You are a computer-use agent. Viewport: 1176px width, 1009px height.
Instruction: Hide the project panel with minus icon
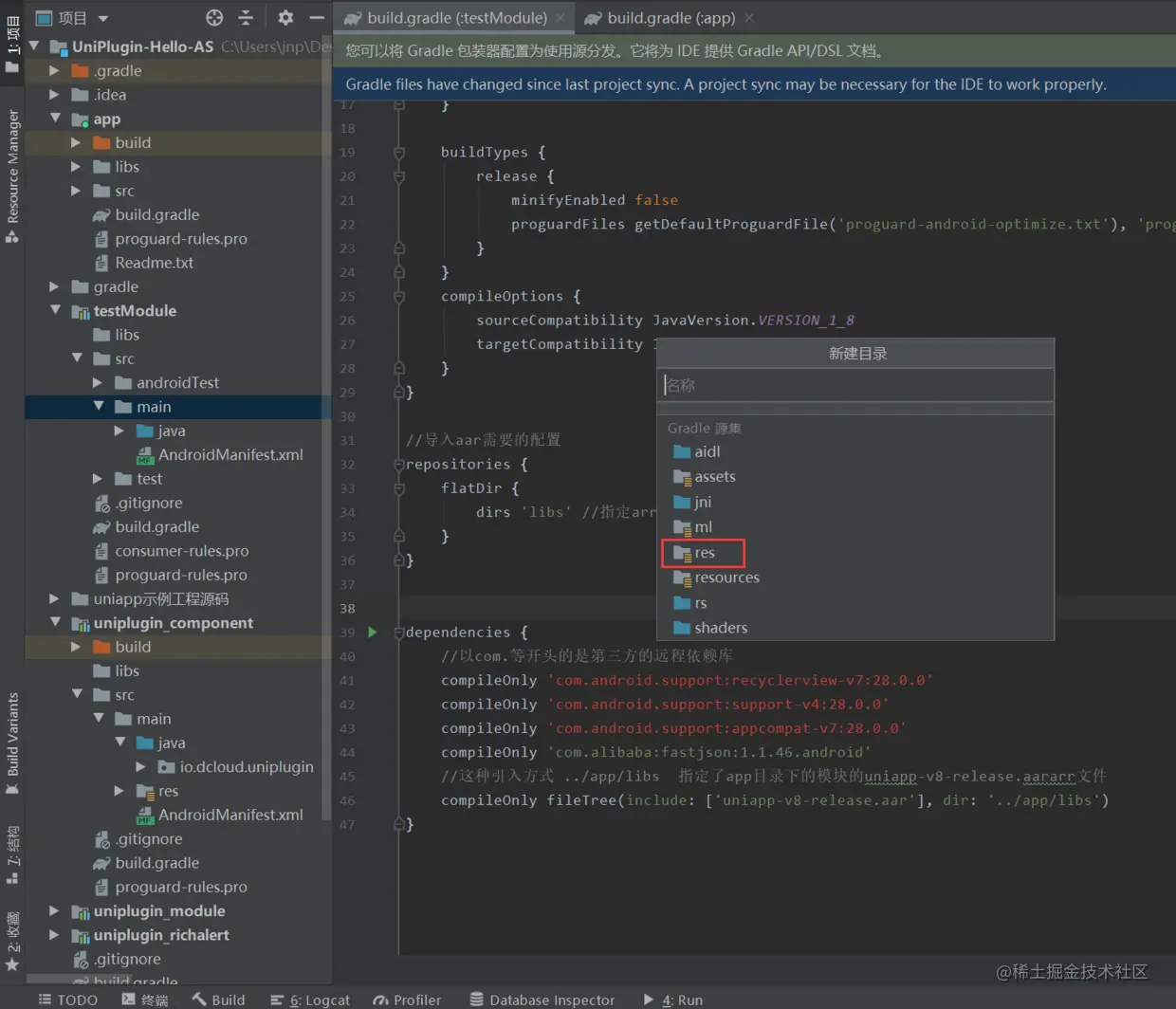[x=317, y=17]
